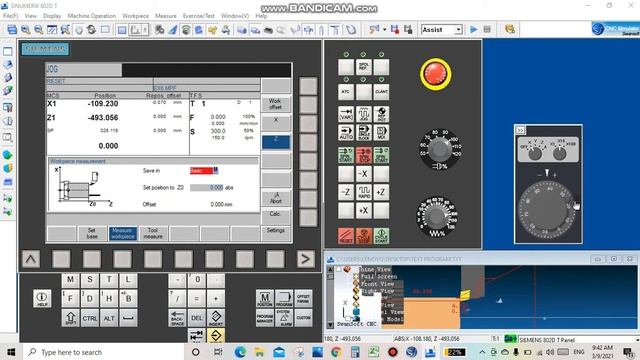Viewport: 640px width, 360px height.
Task: Click the INSERT key
Action: (x=216, y=318)
